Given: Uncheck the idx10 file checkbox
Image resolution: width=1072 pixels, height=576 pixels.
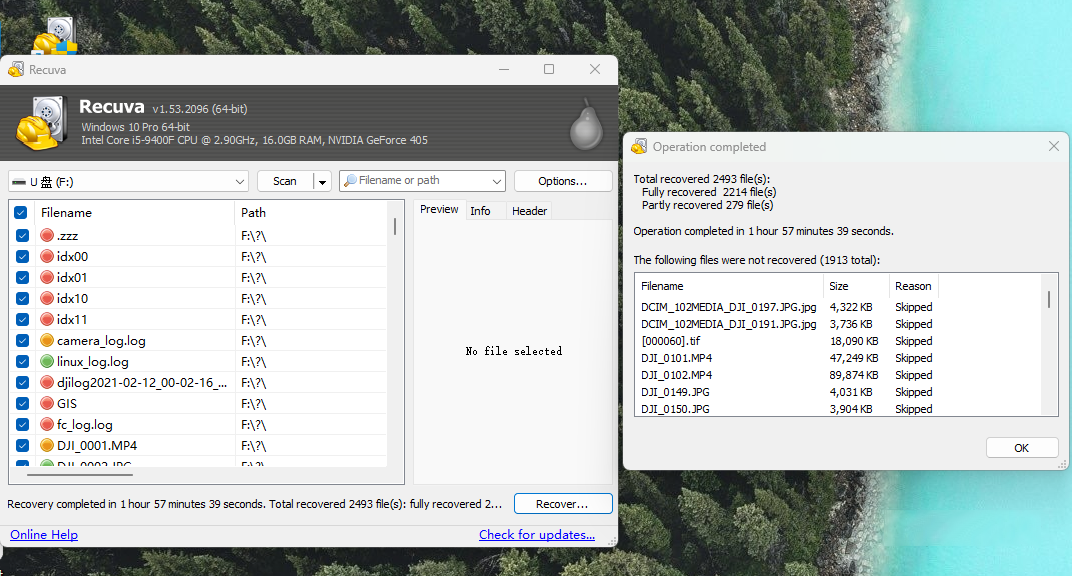Looking at the screenshot, I should (x=23, y=299).
